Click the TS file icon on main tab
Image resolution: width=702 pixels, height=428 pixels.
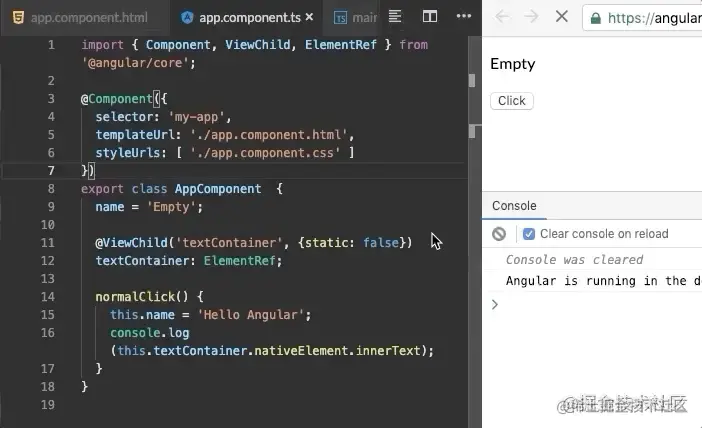340,17
